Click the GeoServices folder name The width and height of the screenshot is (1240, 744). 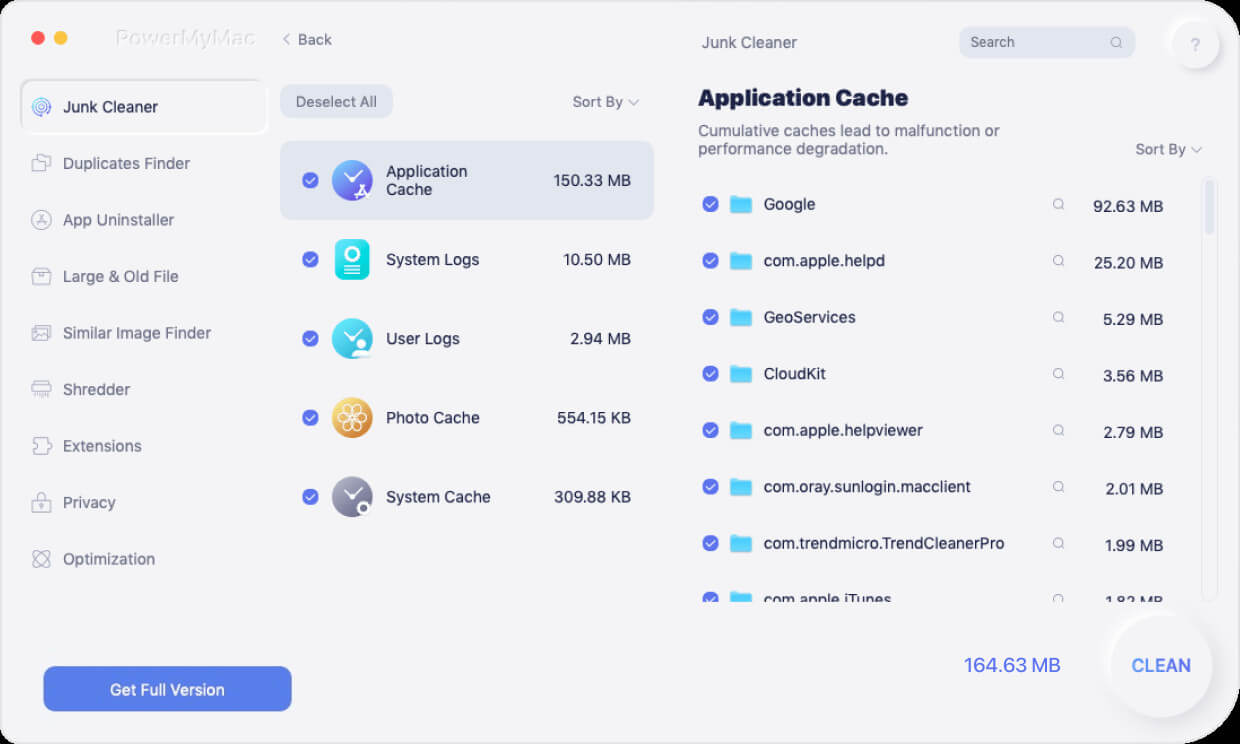tap(809, 317)
